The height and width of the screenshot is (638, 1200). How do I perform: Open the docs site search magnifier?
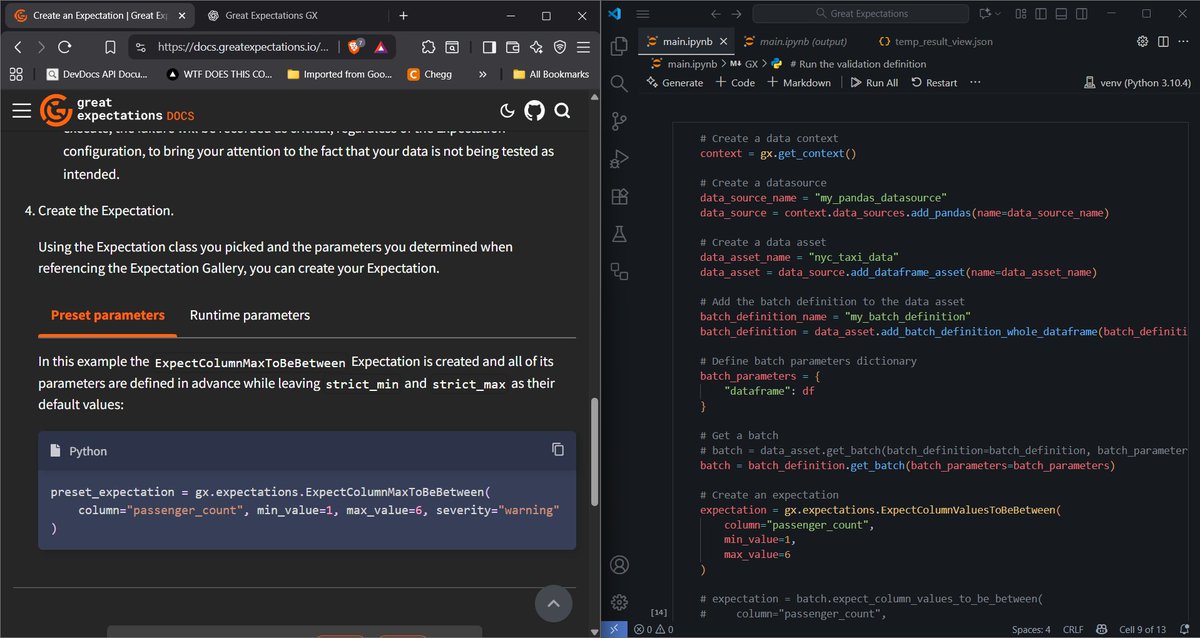[562, 110]
